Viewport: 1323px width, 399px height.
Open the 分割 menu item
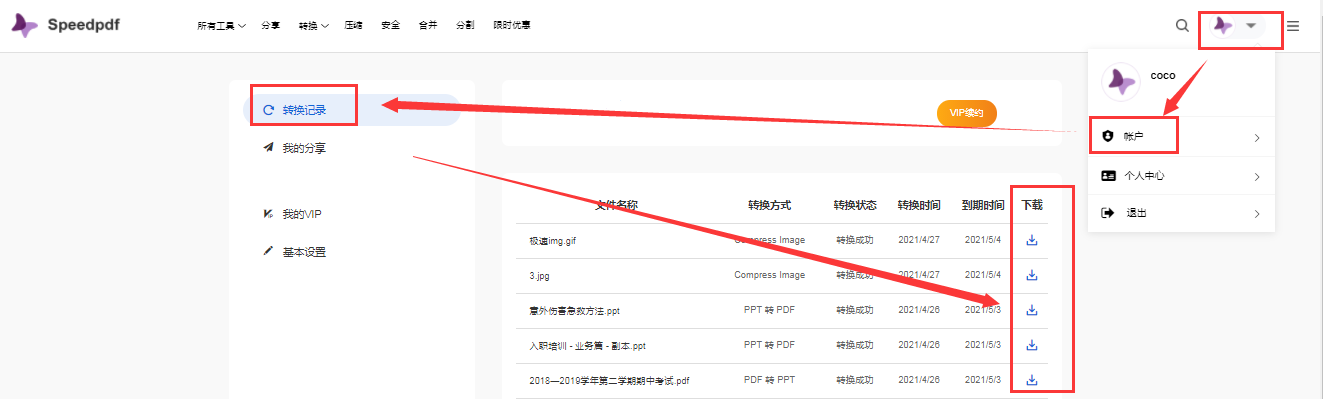tap(465, 26)
